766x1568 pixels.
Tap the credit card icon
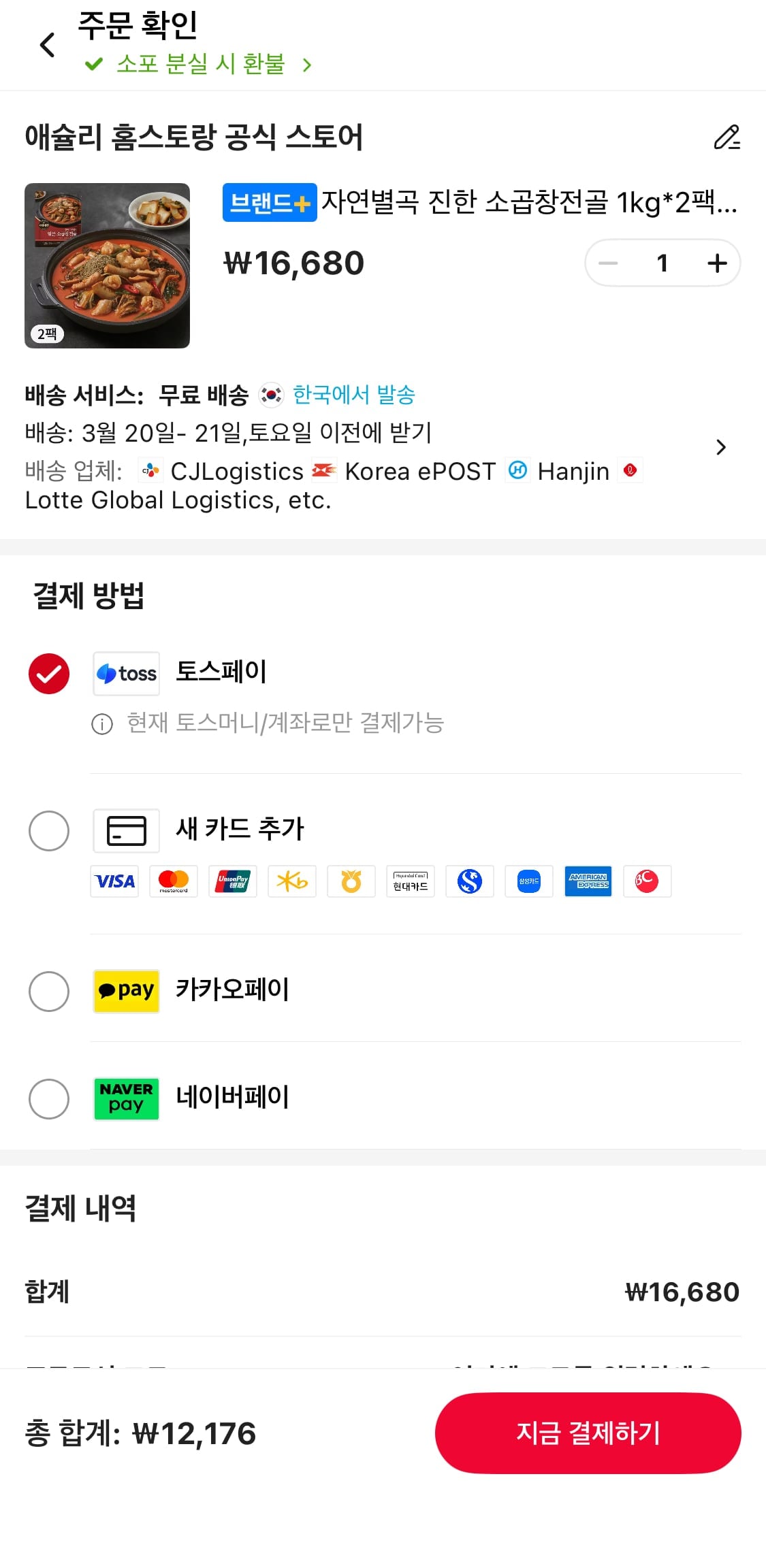coord(127,830)
